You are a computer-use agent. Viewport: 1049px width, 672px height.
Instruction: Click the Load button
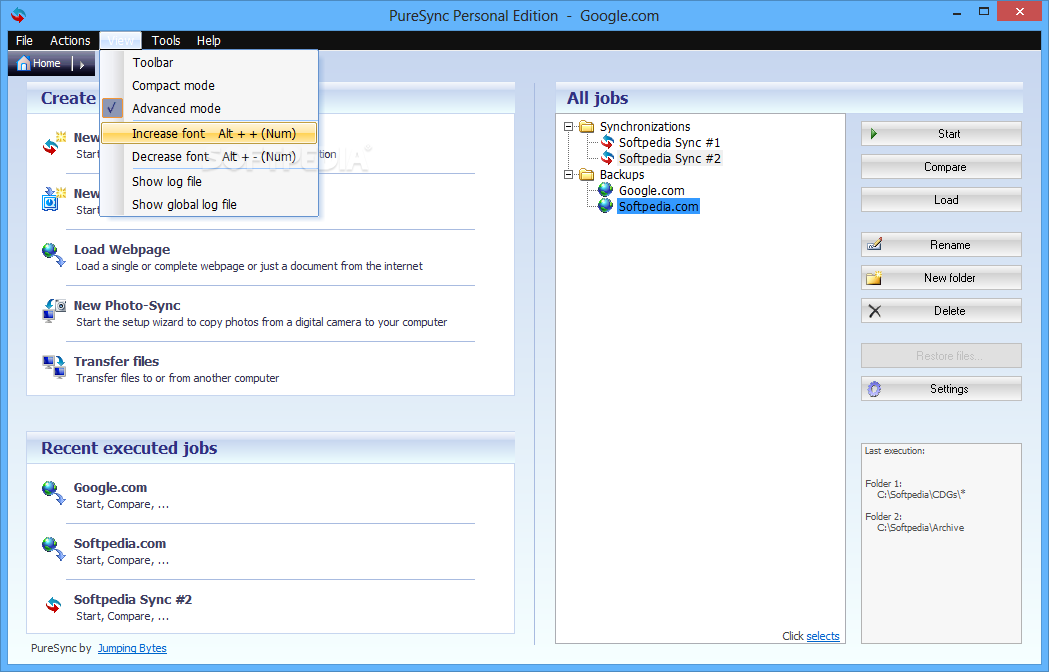(x=941, y=199)
